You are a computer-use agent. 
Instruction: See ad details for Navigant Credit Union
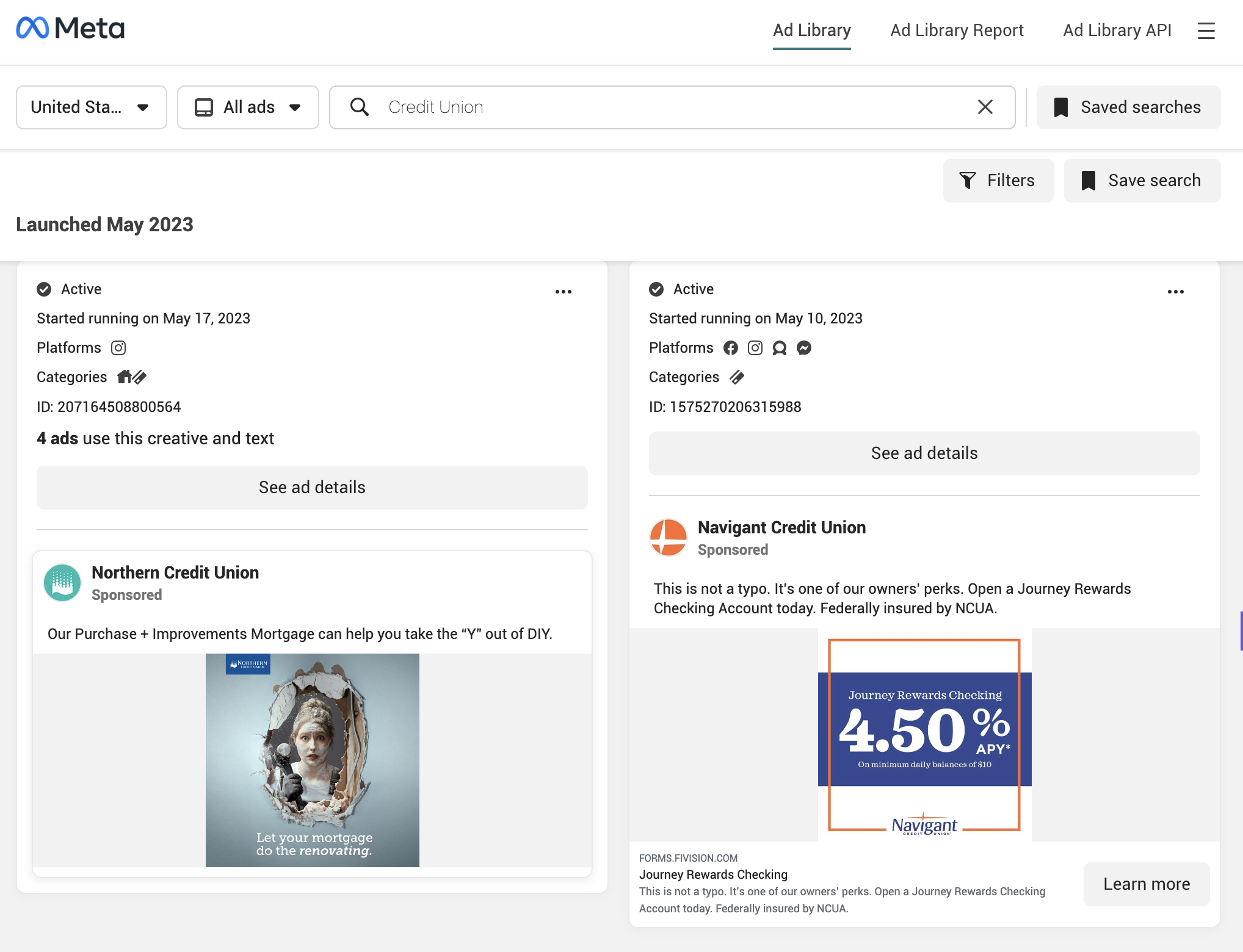924,453
